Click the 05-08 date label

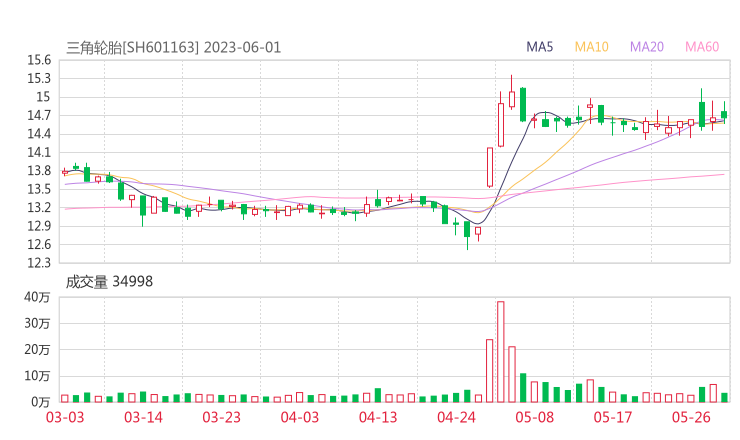pos(535,417)
